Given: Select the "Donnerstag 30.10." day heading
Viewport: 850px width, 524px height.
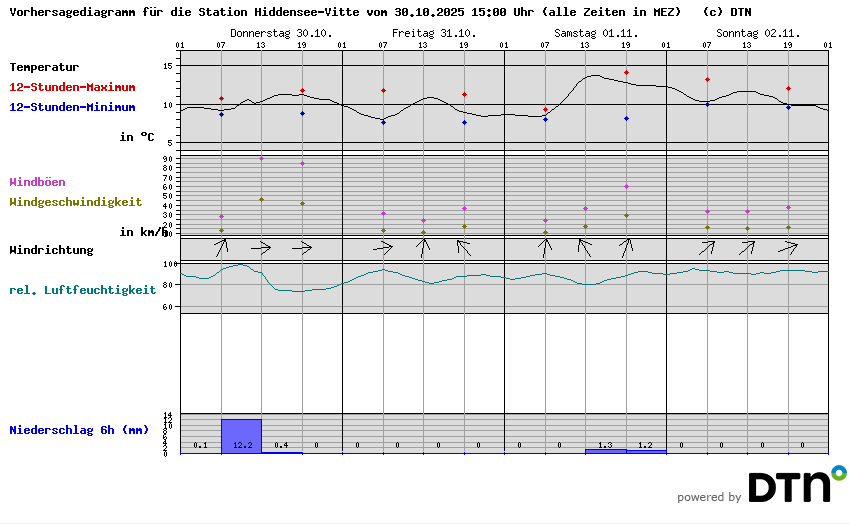Looking at the screenshot, I should tap(281, 33).
